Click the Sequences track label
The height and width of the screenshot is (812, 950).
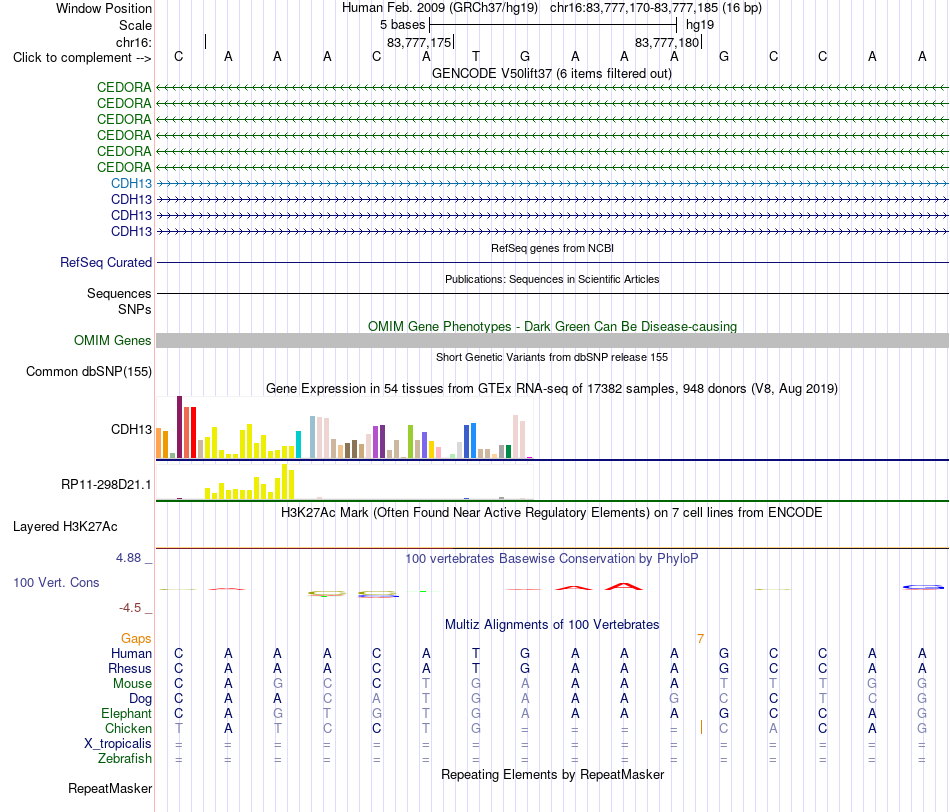(x=119, y=293)
